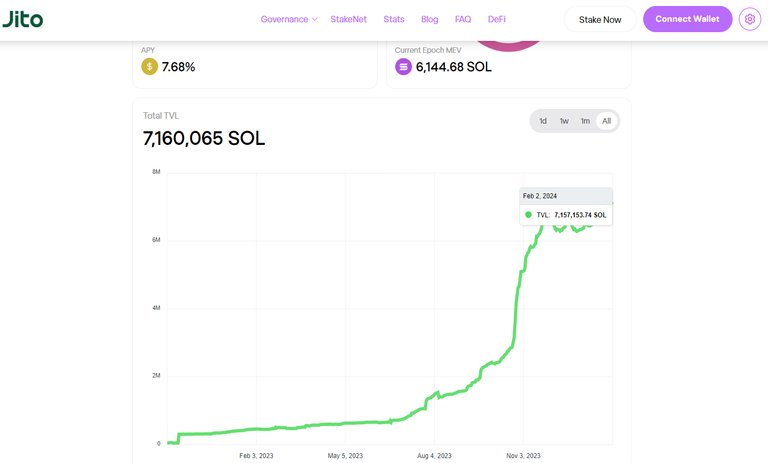Click the Feb 2, 2024 tooltip date
Image resolution: width=768 pixels, height=463 pixels.
[540, 196]
